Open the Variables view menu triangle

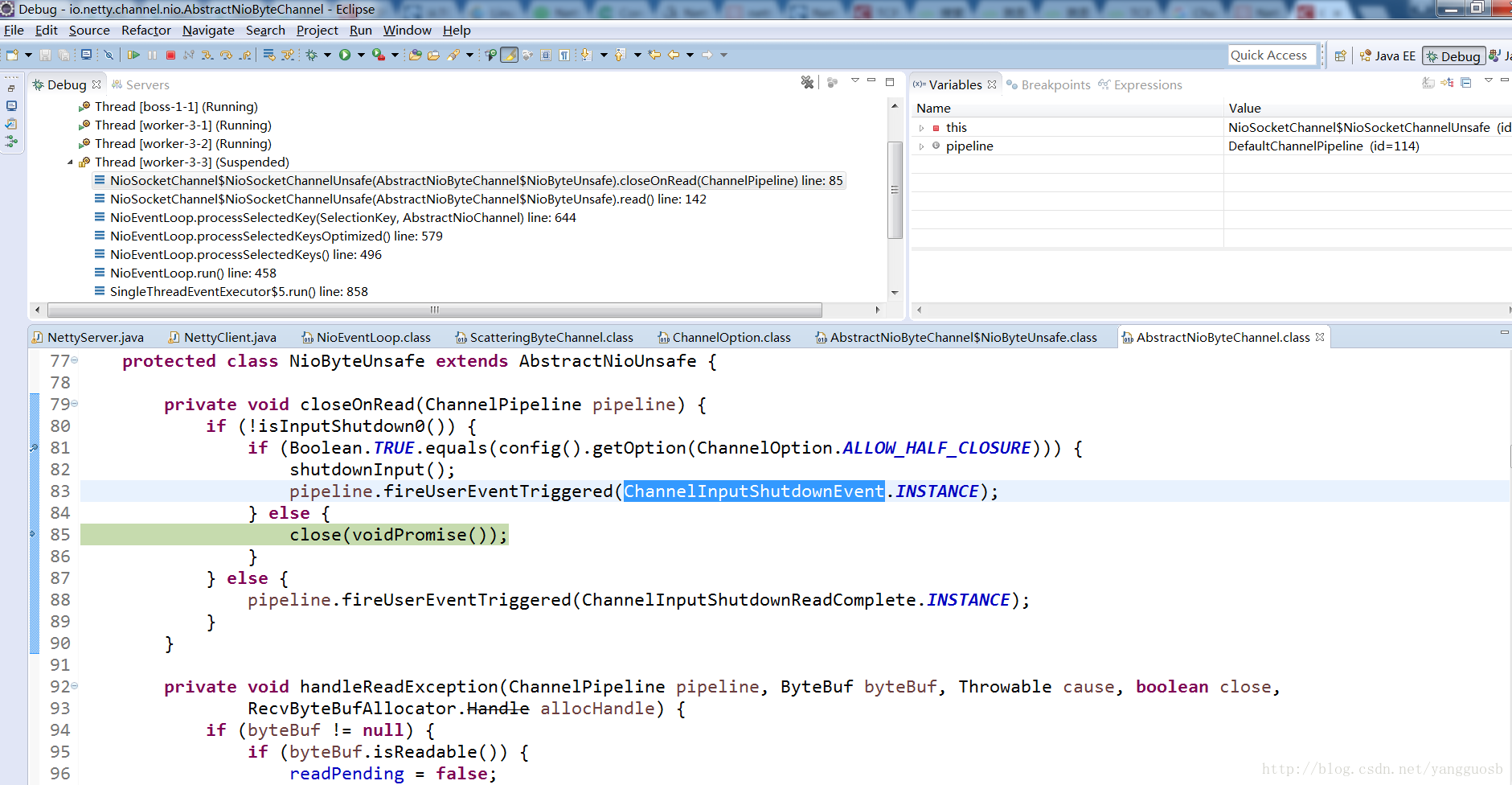click(1488, 80)
